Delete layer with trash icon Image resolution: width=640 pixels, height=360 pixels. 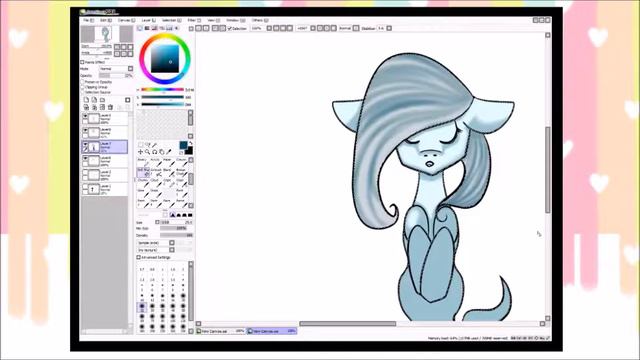click(x=110, y=107)
